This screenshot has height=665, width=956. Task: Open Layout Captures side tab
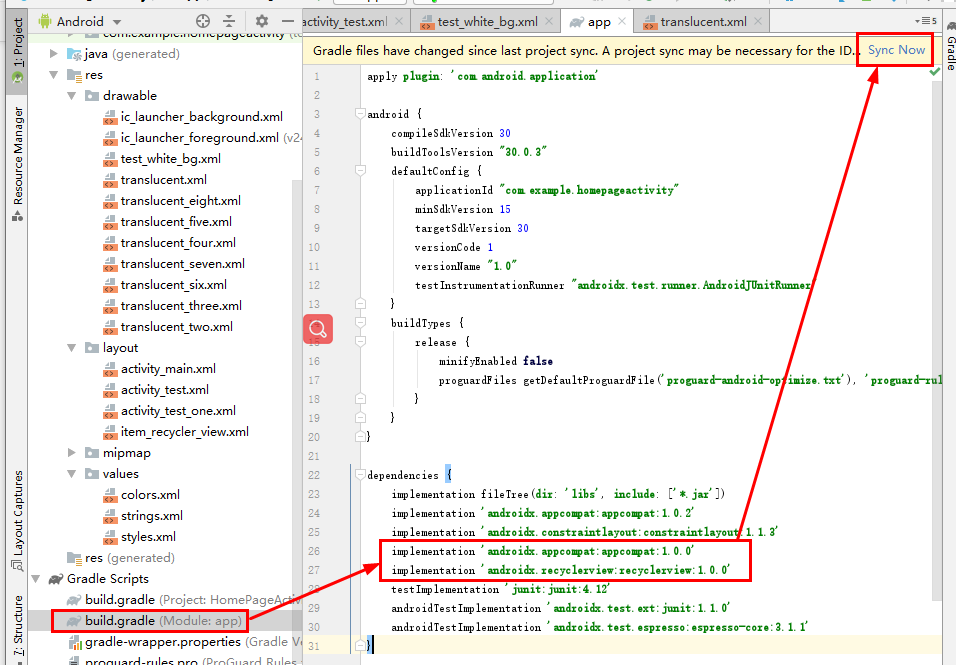click(x=18, y=520)
